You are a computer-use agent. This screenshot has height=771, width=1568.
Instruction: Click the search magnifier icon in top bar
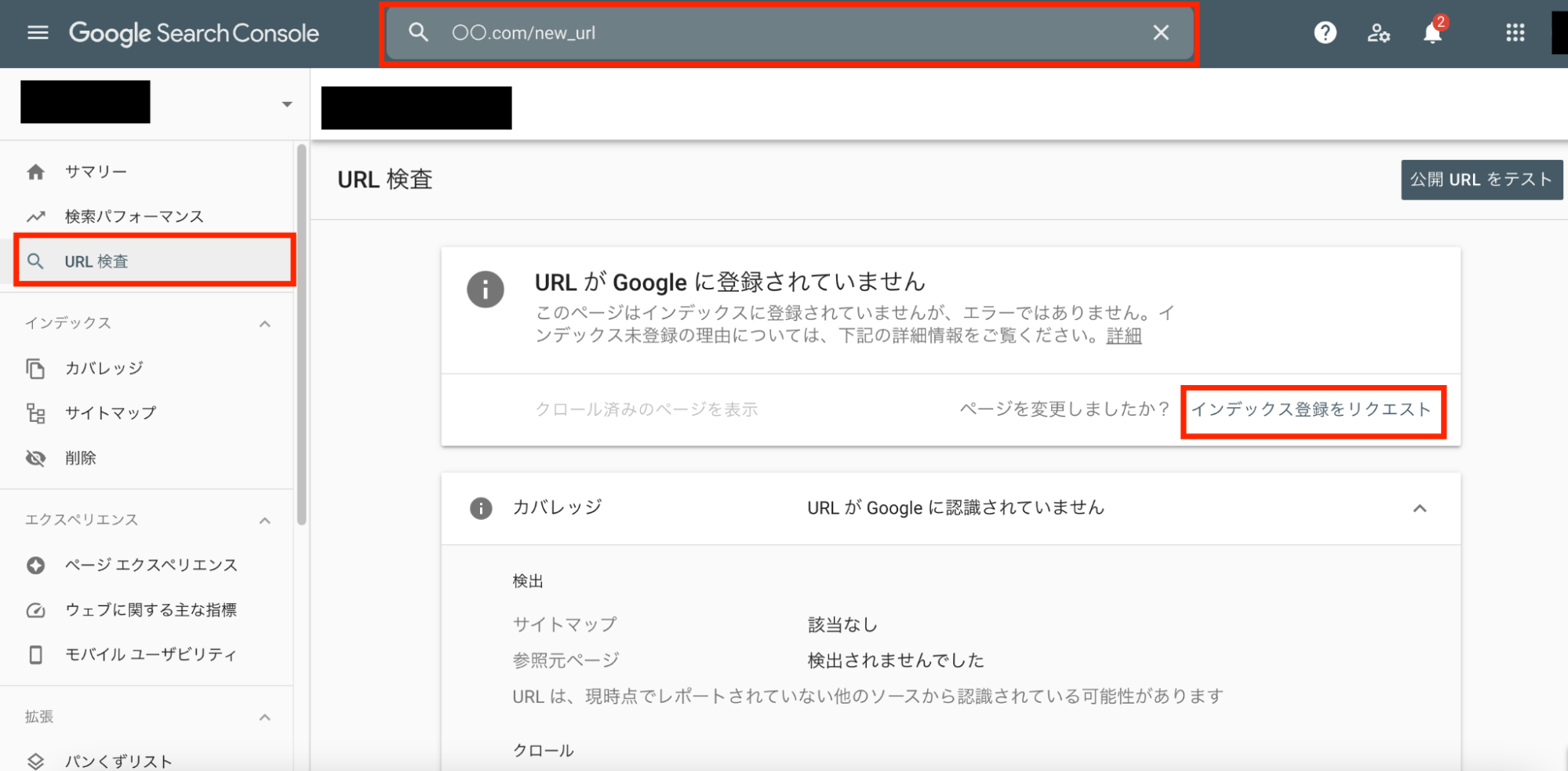click(419, 33)
